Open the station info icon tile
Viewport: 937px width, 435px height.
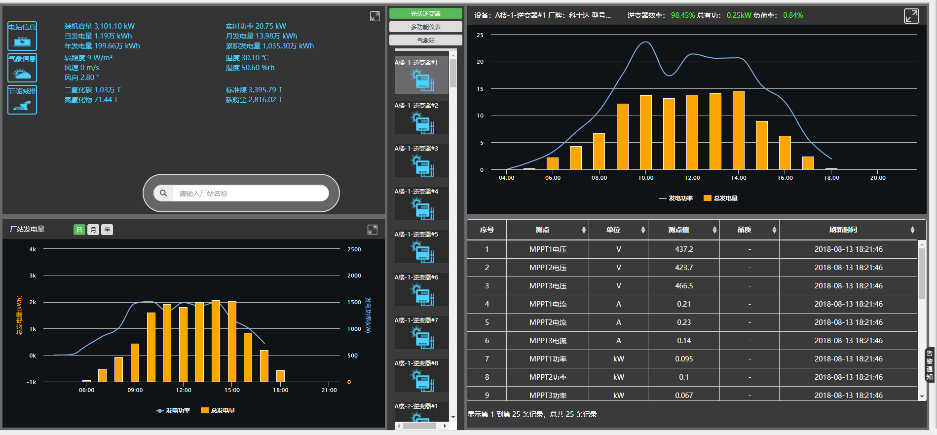[22, 36]
